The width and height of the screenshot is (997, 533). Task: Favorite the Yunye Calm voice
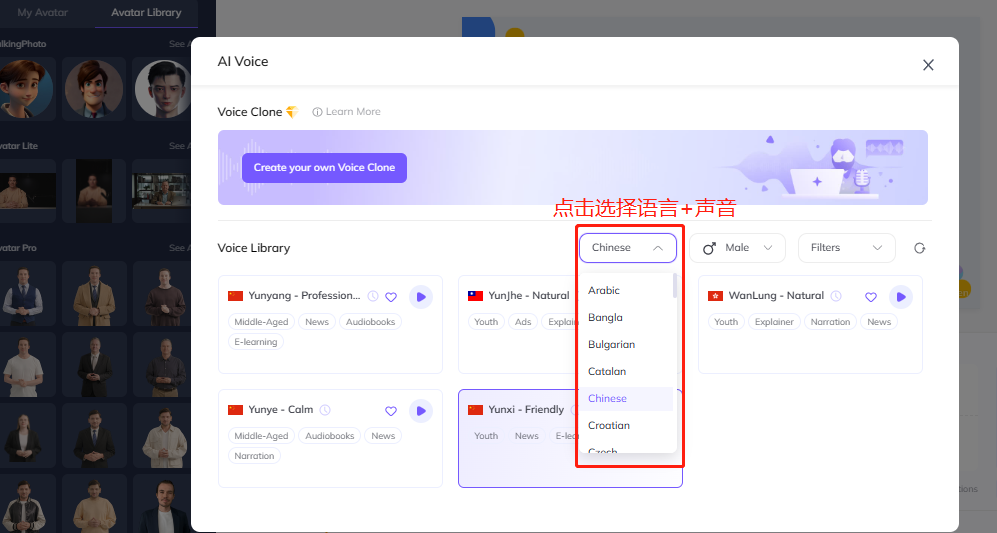click(x=391, y=411)
